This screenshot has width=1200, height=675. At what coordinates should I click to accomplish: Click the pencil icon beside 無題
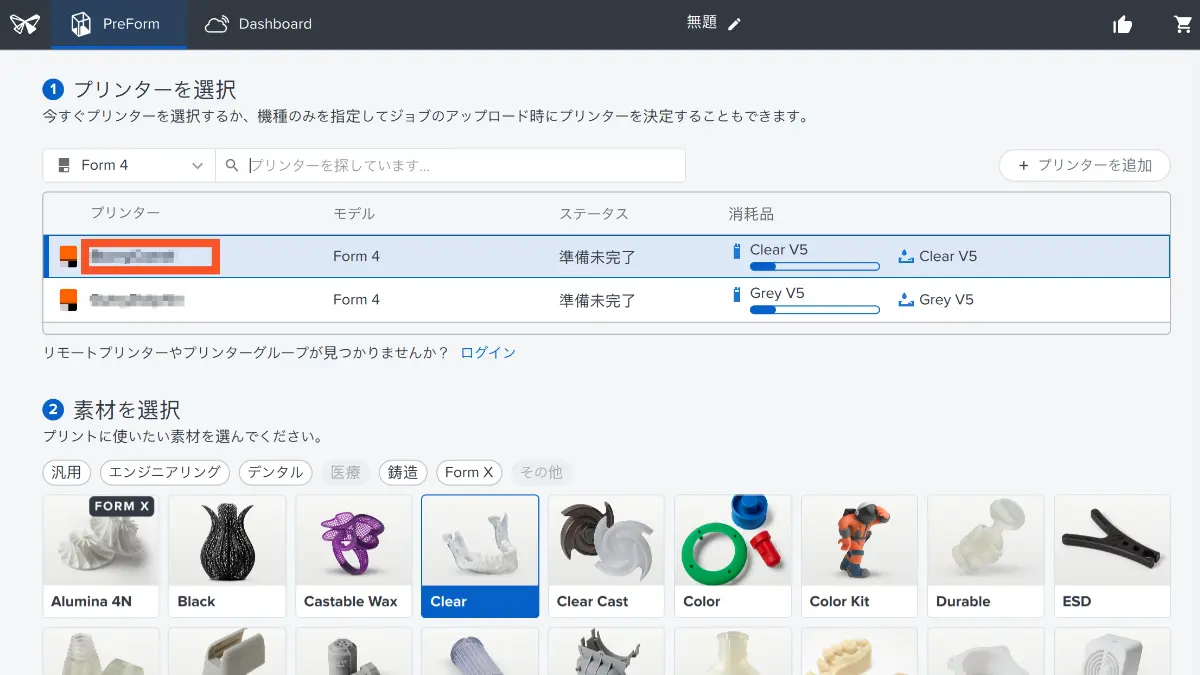point(735,24)
